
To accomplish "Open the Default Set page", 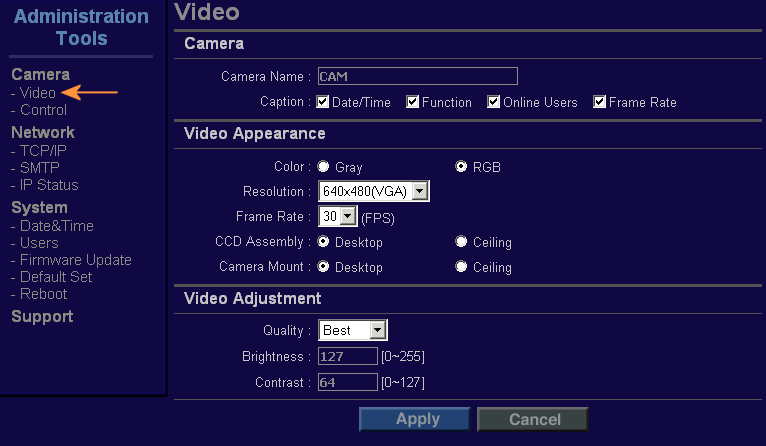I will 56,277.
